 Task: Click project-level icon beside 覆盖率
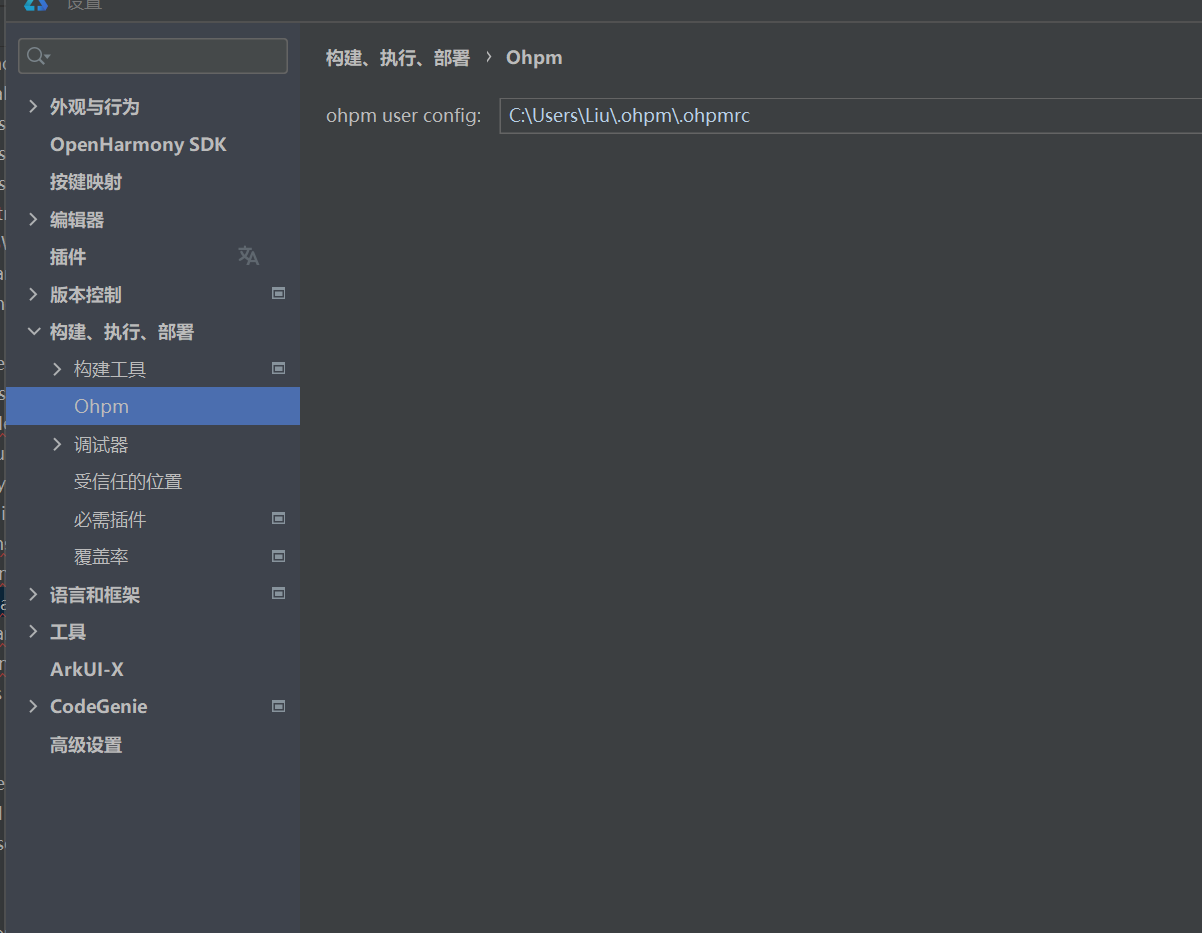pos(279,556)
